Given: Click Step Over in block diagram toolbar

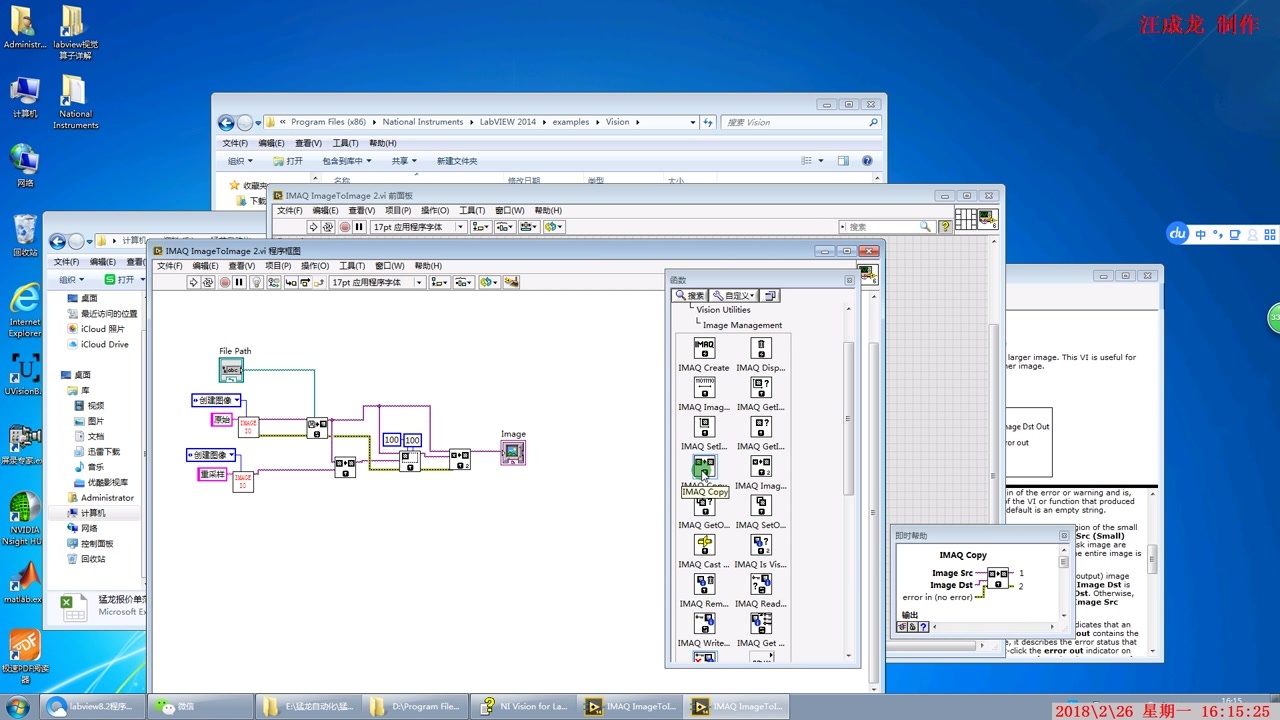Looking at the screenshot, I should [304, 283].
